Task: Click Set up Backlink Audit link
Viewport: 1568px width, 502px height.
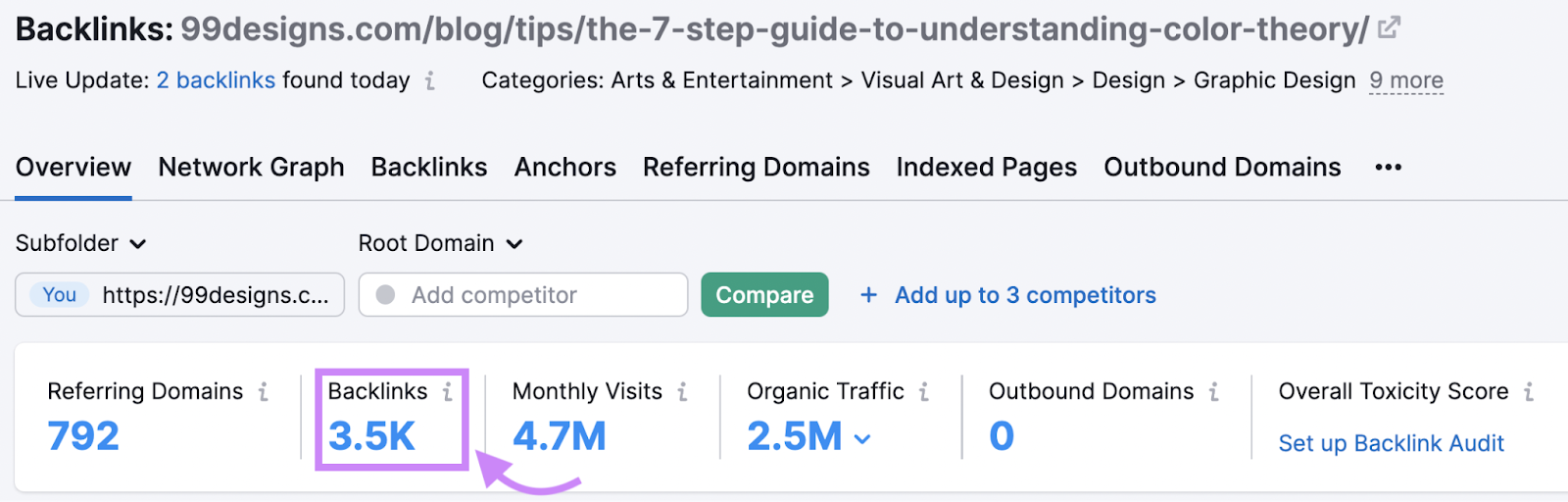Action: [x=1391, y=443]
